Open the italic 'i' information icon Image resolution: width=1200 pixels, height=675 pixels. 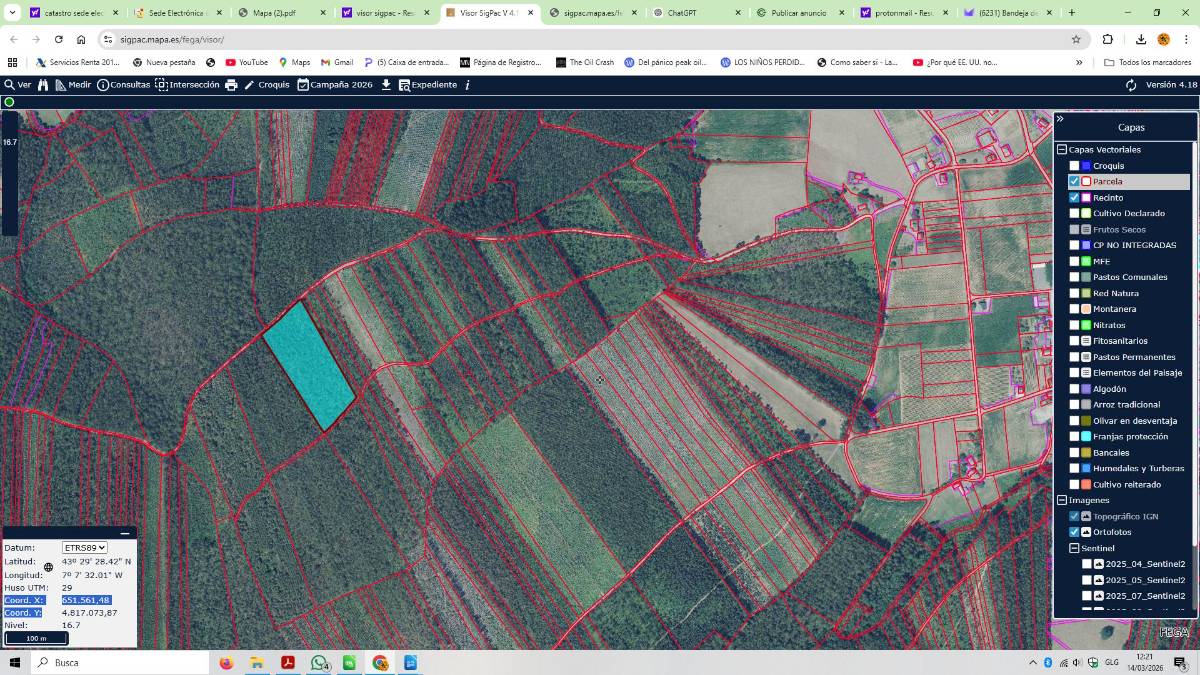click(x=467, y=85)
